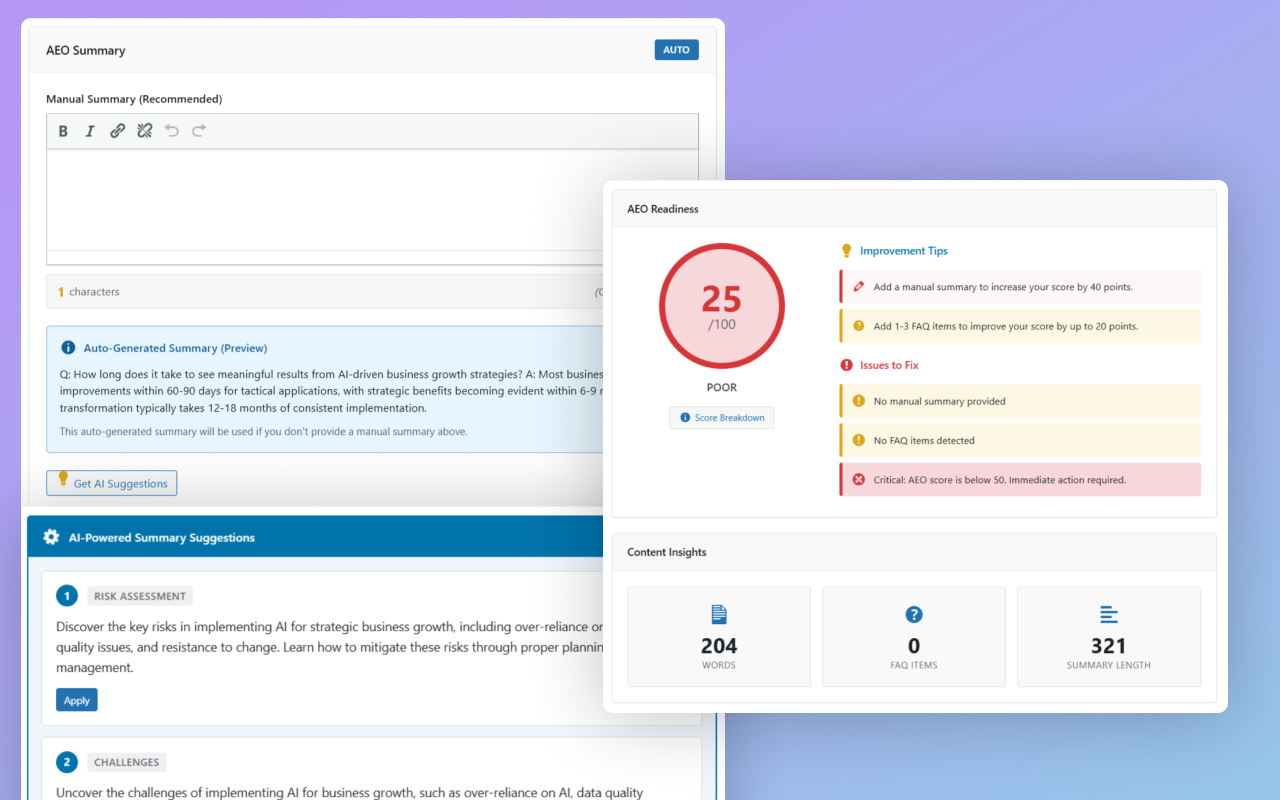This screenshot has height=800, width=1280.
Task: Toggle the AUTO switch in the AEO Summary header
Action: click(676, 49)
